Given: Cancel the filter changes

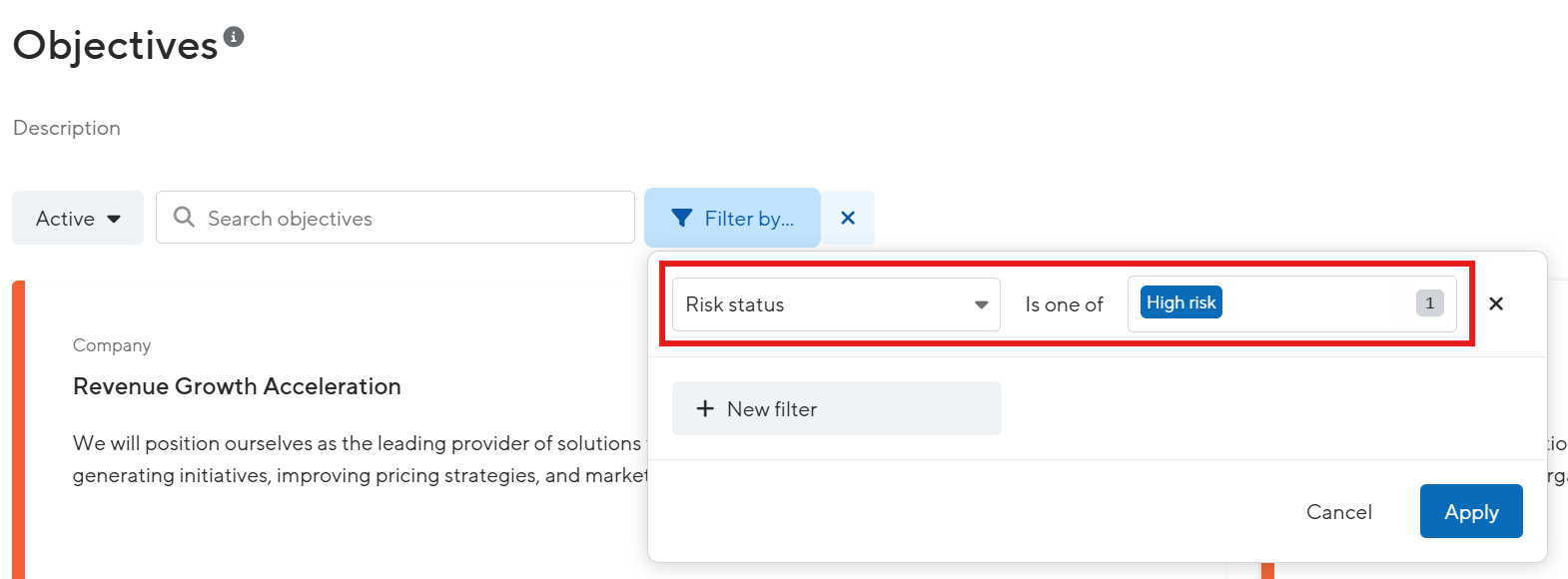Looking at the screenshot, I should 1338,511.
